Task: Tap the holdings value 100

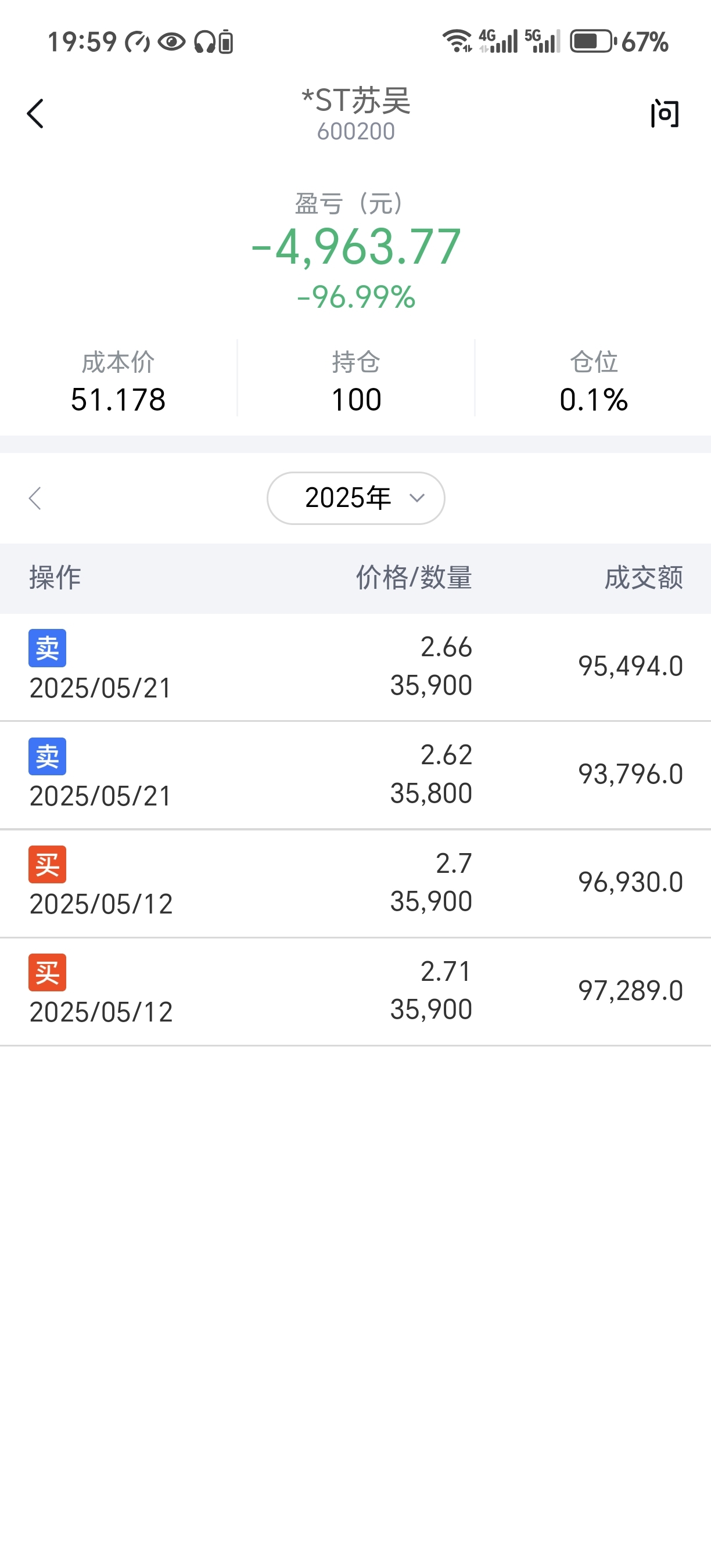Action: click(x=356, y=400)
